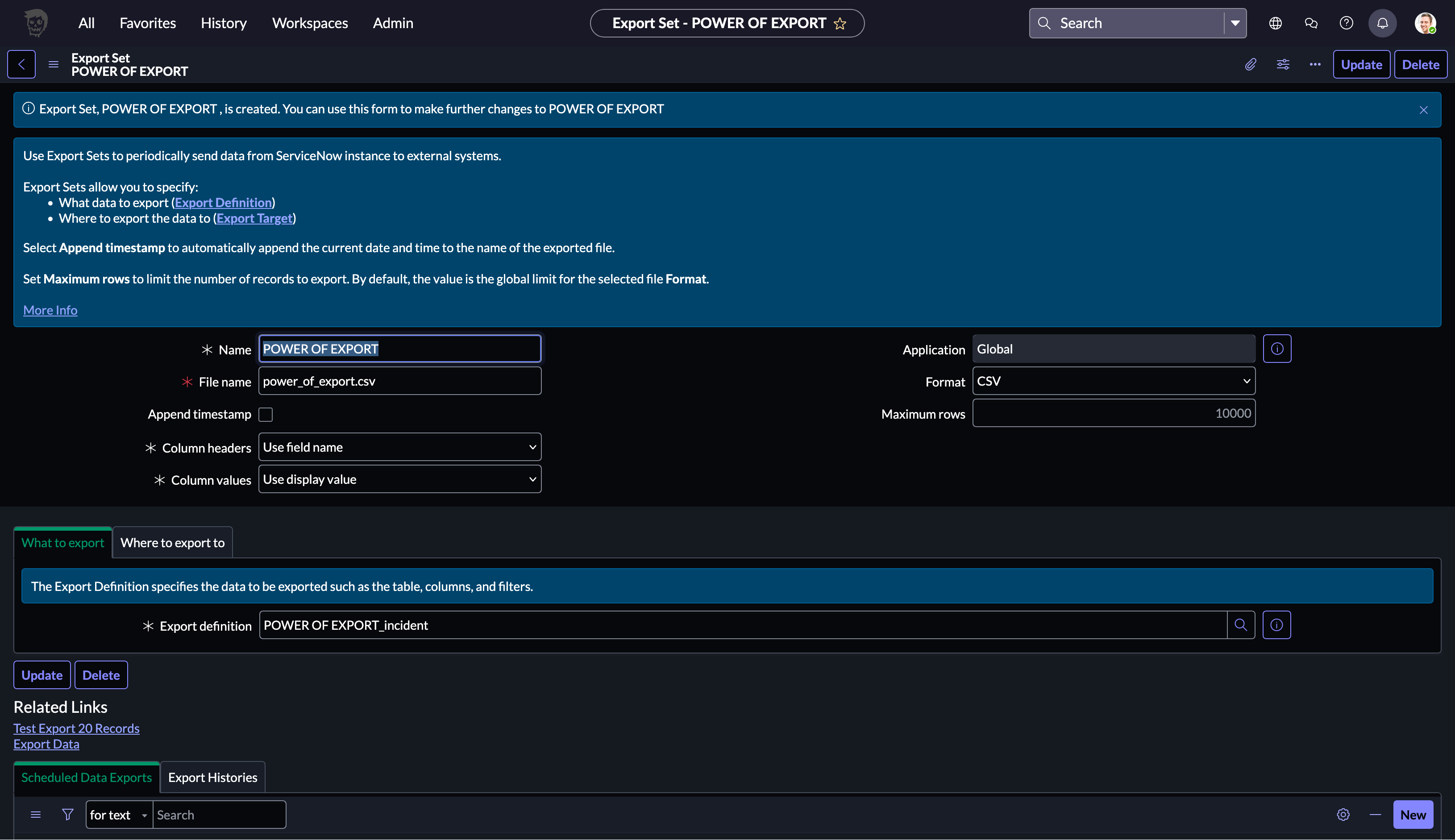Dismiss the info banner with X
This screenshot has width=1455, height=840.
pos(1423,110)
